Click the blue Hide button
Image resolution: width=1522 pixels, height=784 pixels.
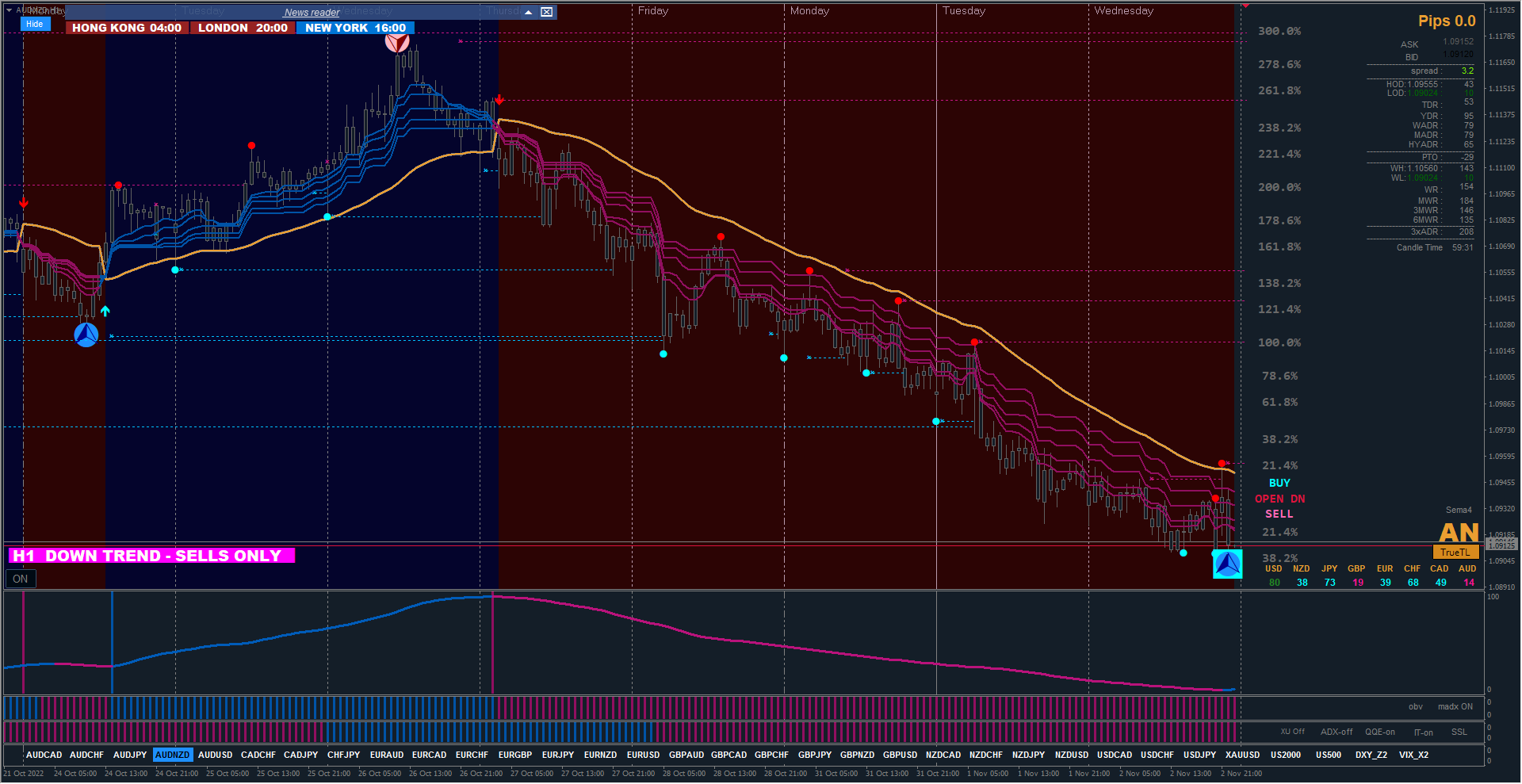click(x=35, y=25)
